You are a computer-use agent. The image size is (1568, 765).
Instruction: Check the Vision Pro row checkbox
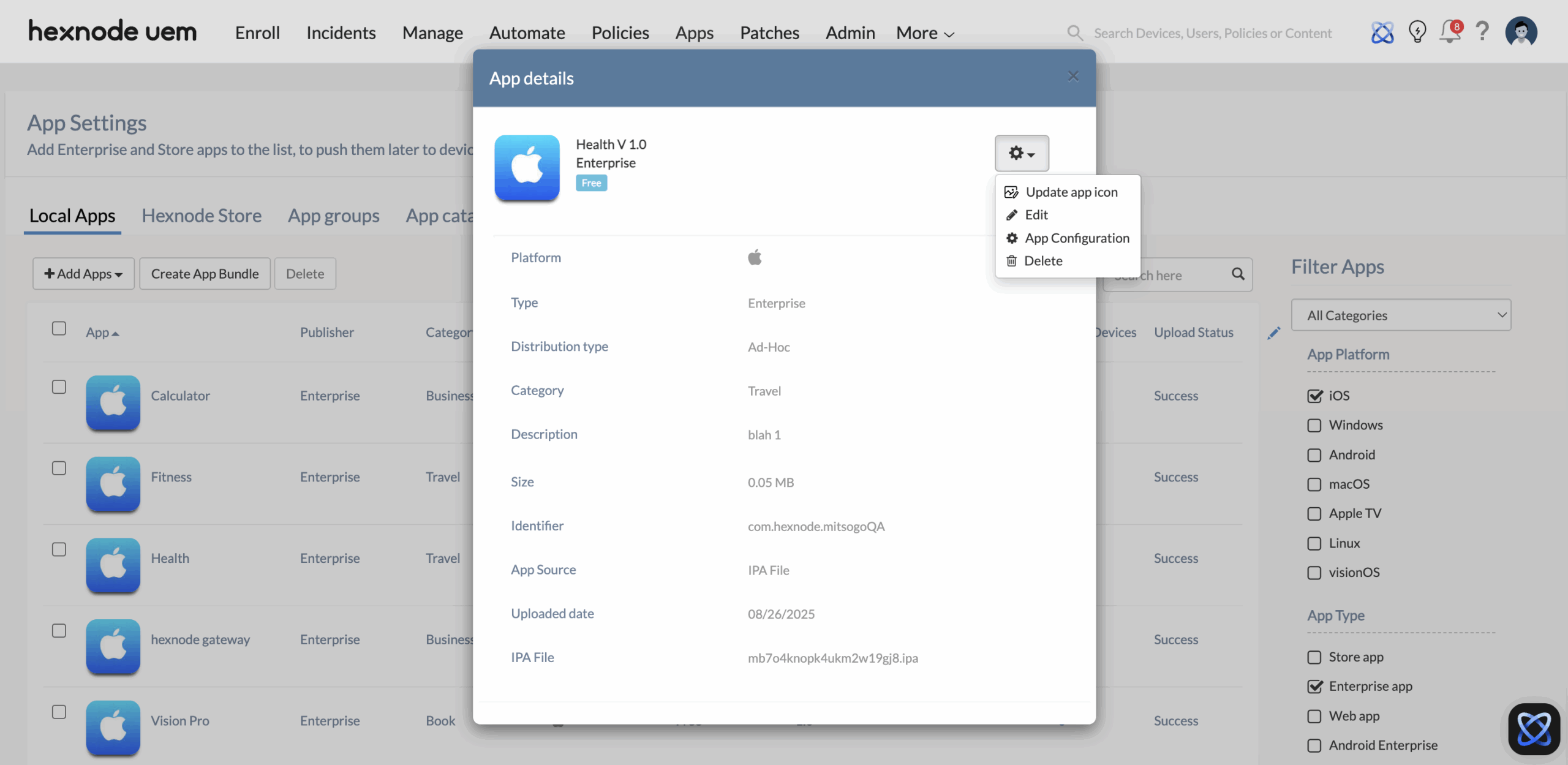[x=59, y=712]
